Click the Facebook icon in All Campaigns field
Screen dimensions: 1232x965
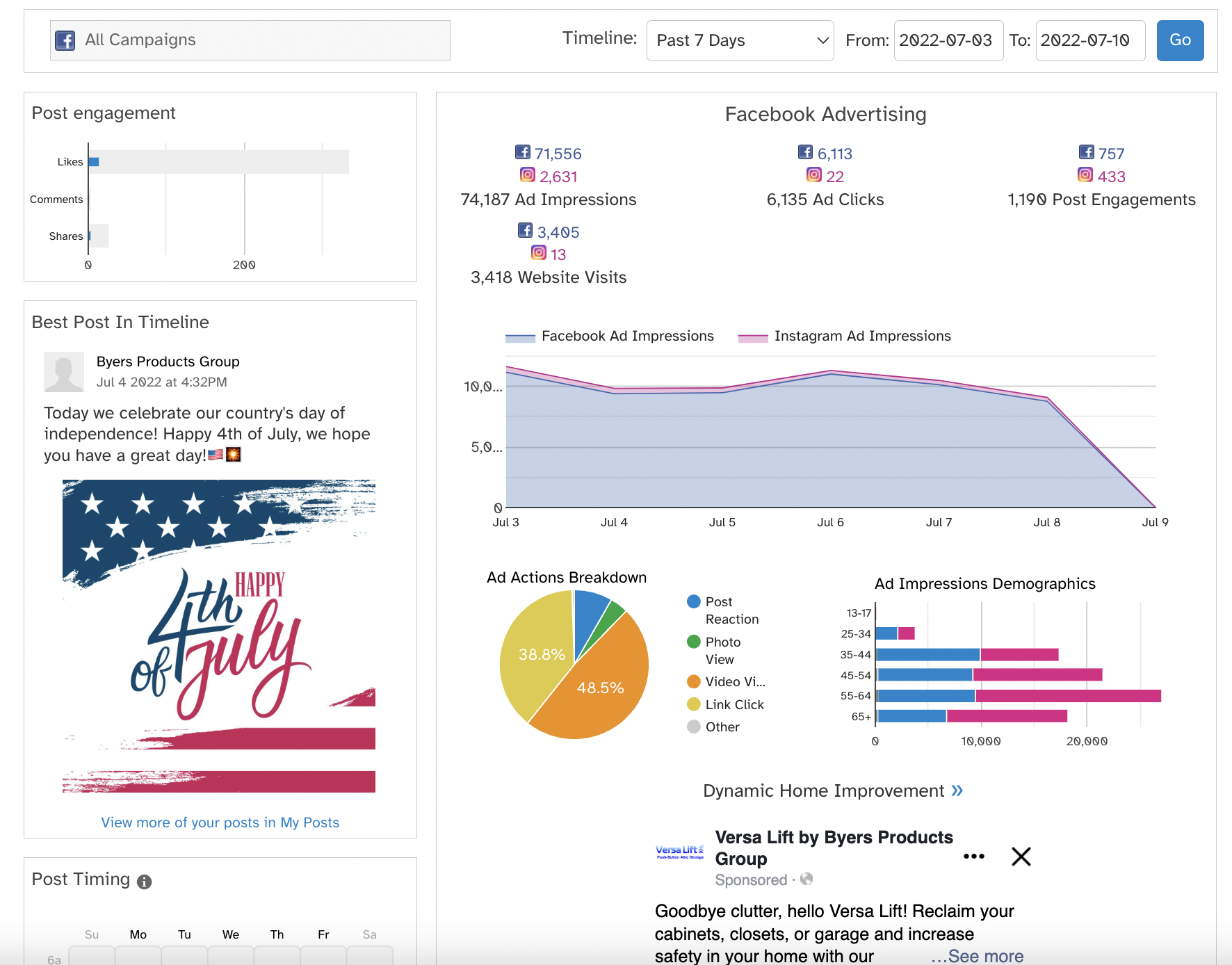click(x=65, y=40)
